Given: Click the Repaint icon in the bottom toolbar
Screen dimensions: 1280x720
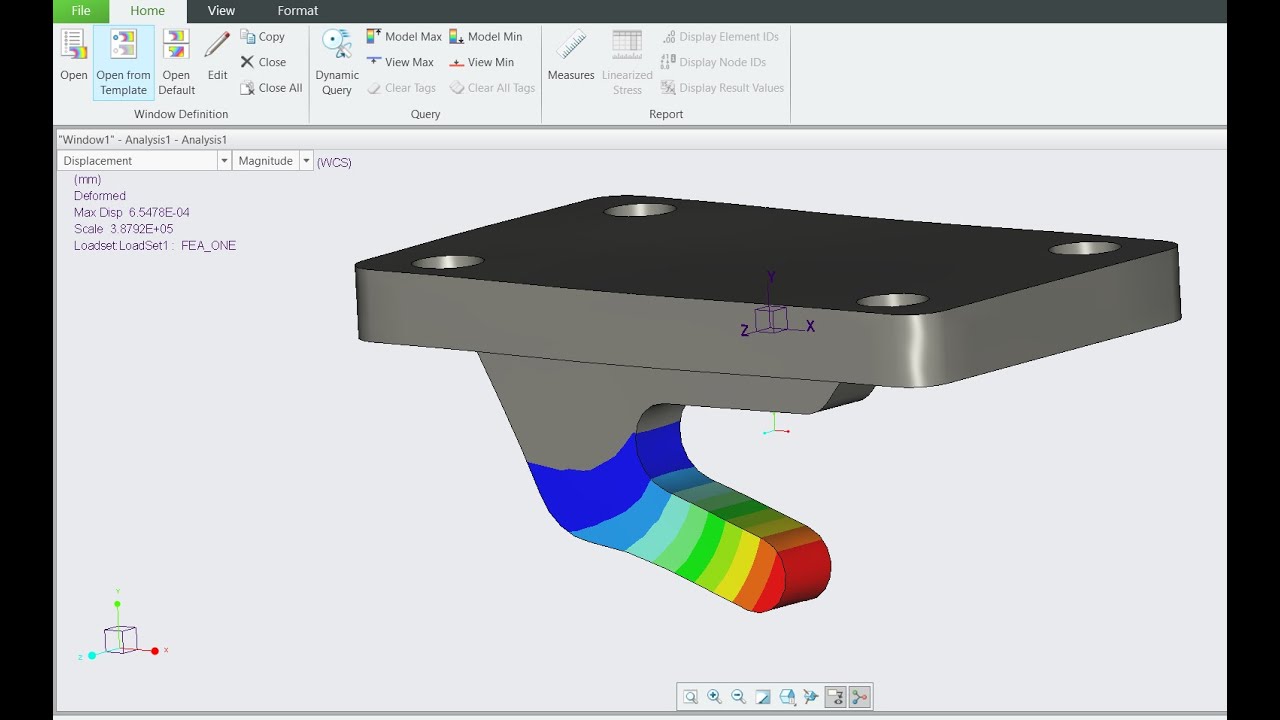Looking at the screenshot, I should pyautogui.click(x=762, y=697).
